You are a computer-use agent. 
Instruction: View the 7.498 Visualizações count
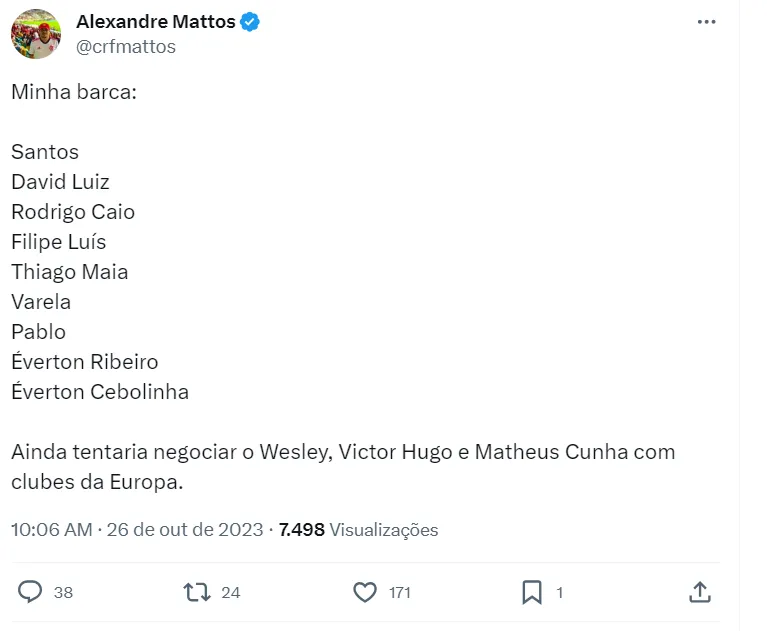[x=358, y=530]
